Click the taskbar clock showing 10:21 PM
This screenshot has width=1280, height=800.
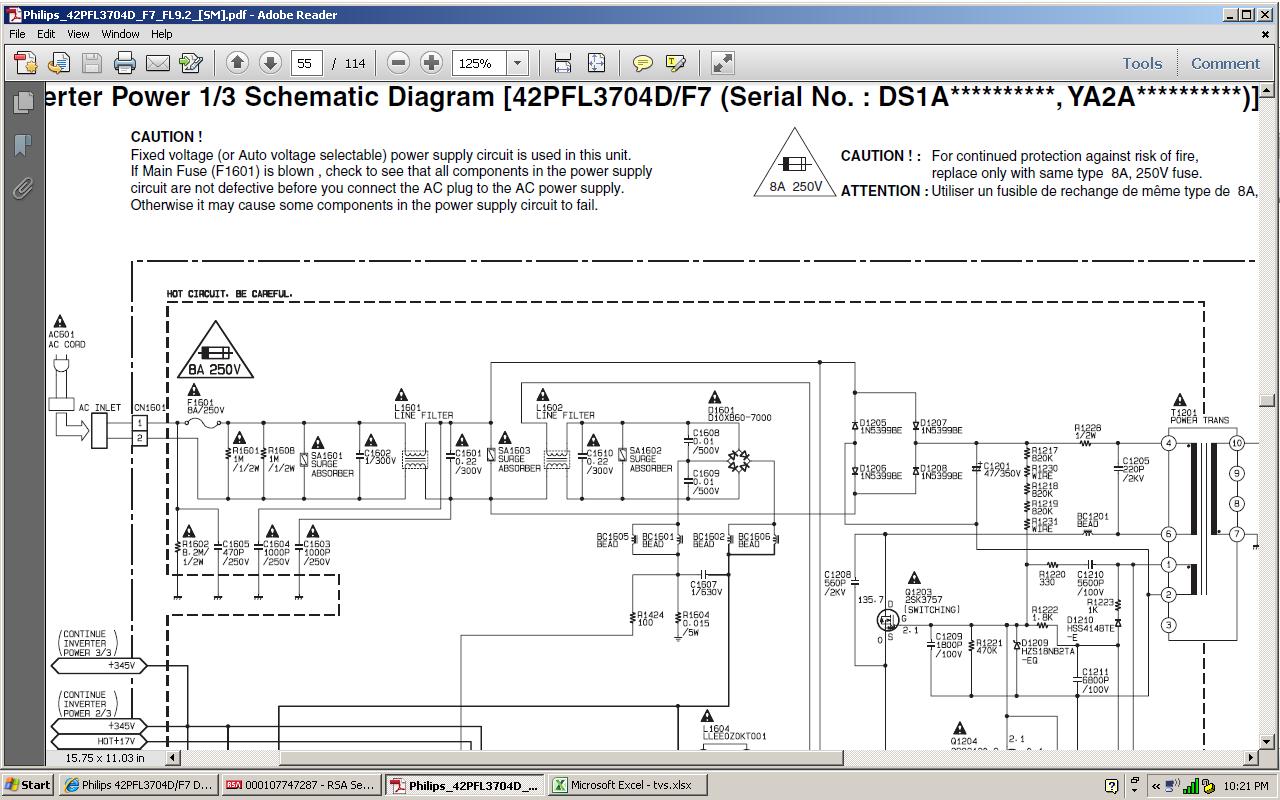coord(1247,785)
